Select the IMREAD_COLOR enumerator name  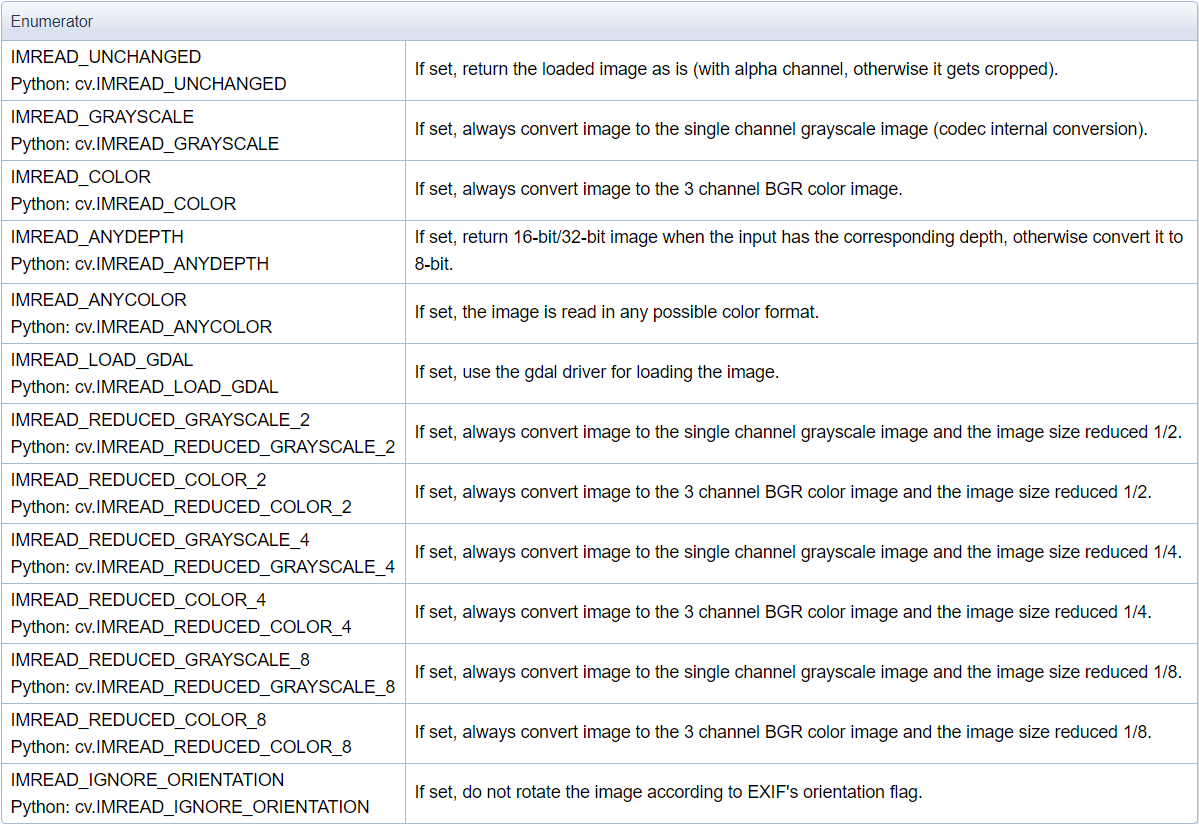pos(80,177)
